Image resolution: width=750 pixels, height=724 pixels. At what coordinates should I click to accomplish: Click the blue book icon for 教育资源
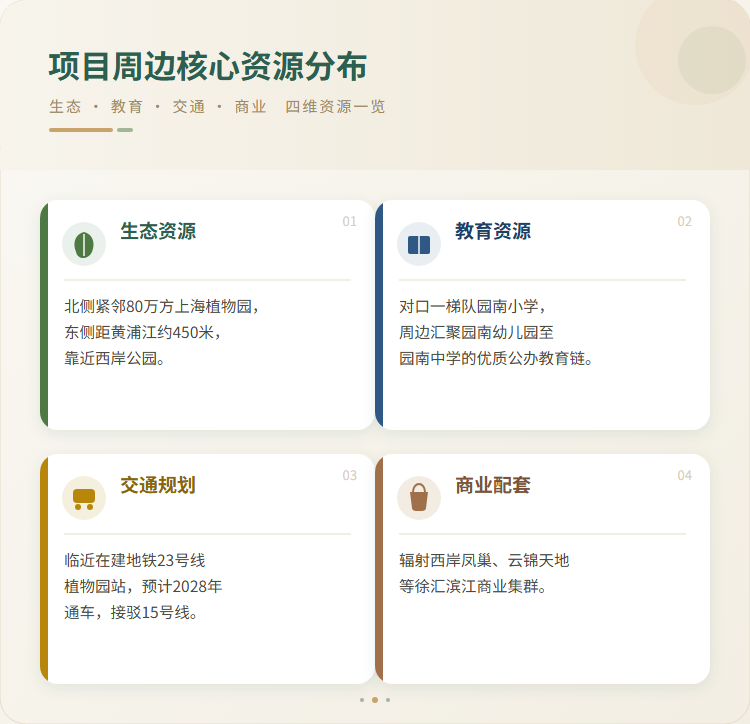pyautogui.click(x=419, y=244)
